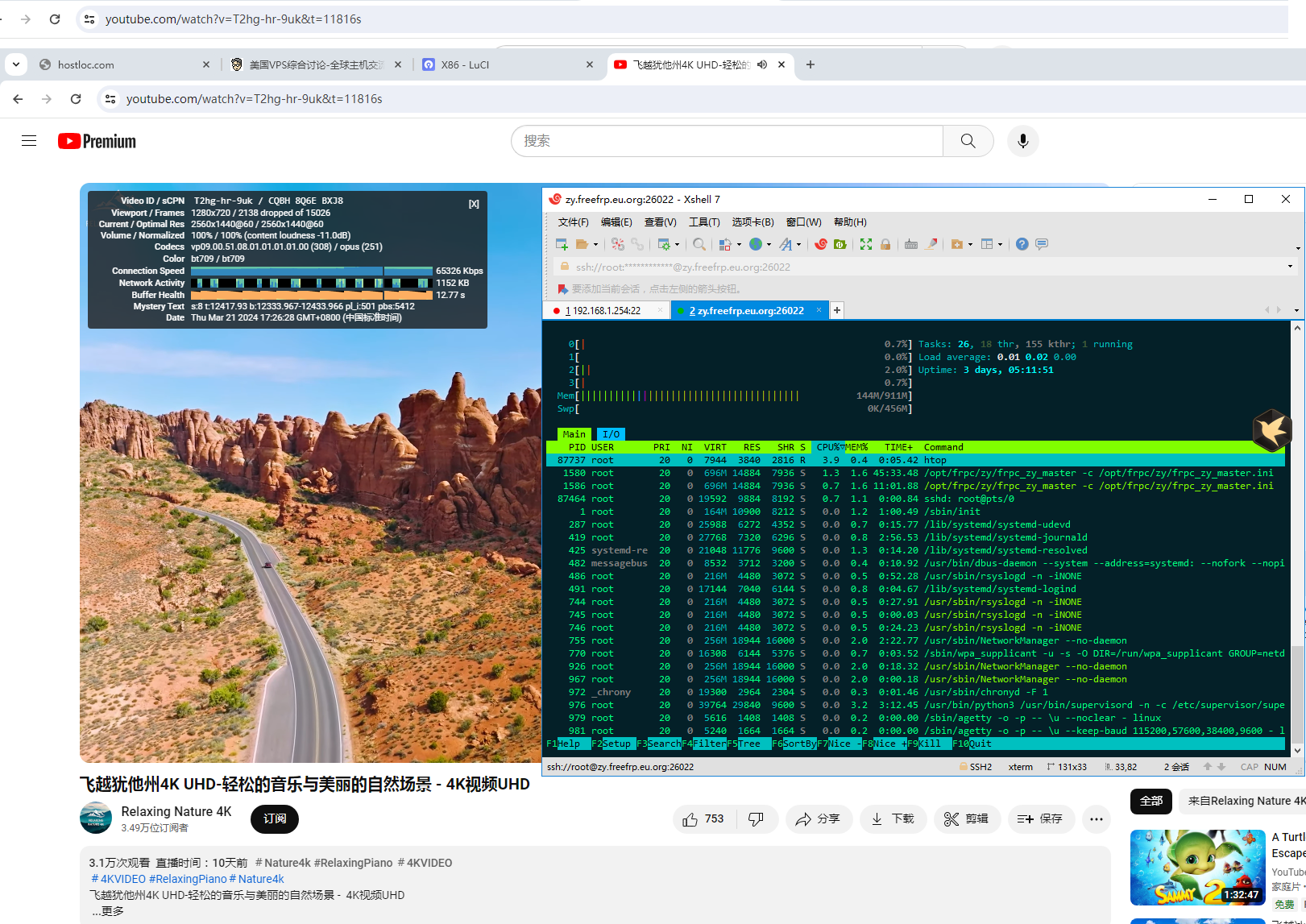Screen dimensions: 1306x924
Task: Open Xshell 选项卡(B) menu
Action: pos(753,222)
